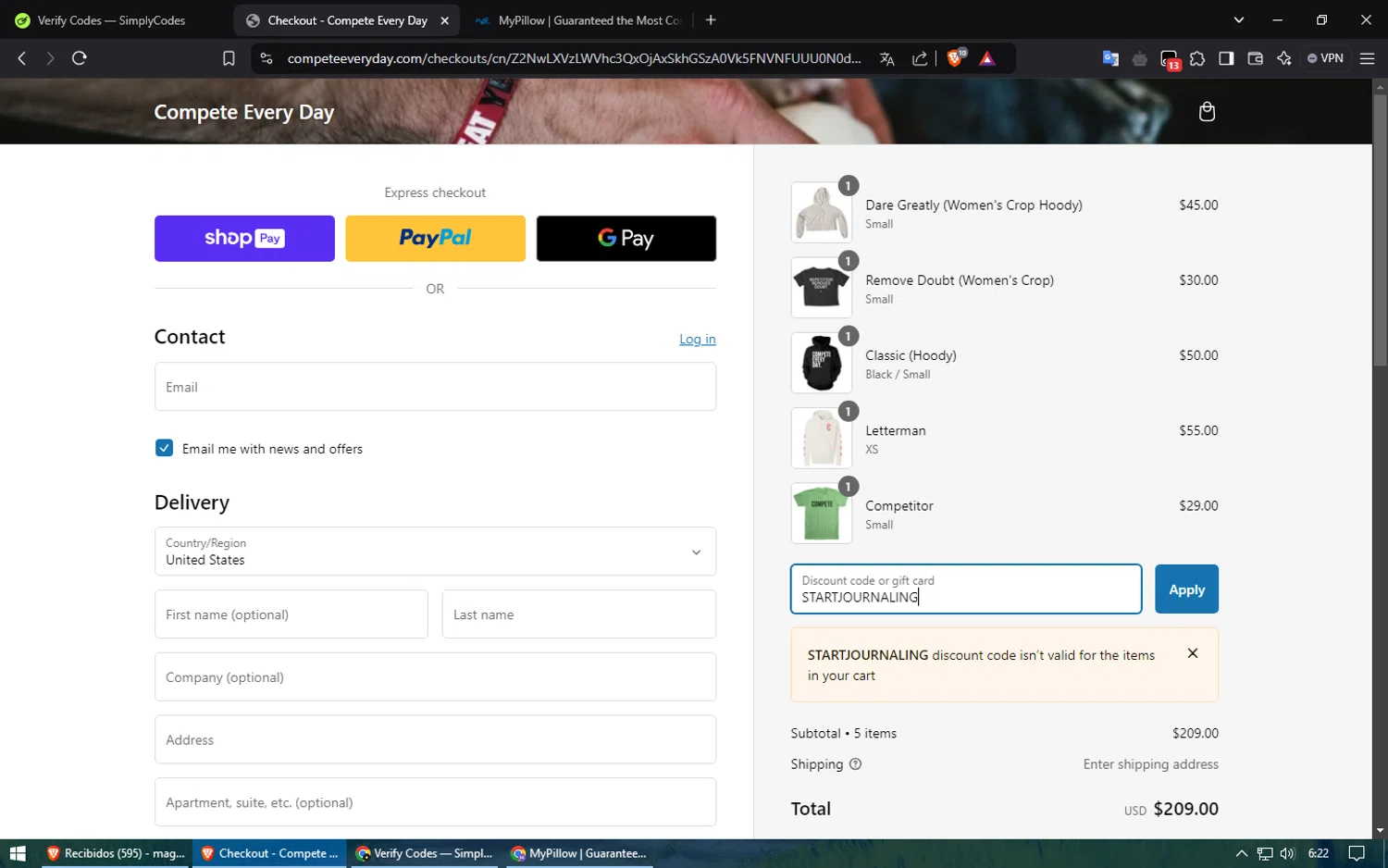
Task: Click the $209.00 total amount
Action: pos(1186,809)
